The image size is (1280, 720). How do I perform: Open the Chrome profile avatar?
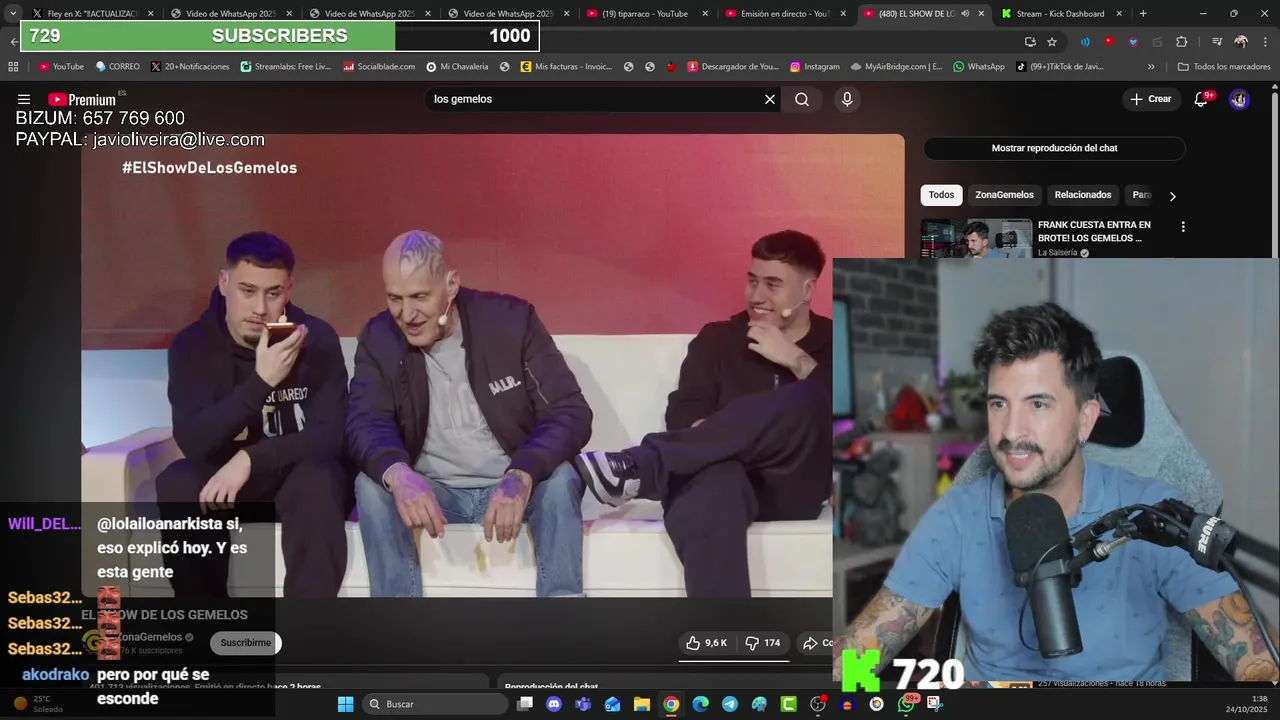pyautogui.click(x=1241, y=42)
